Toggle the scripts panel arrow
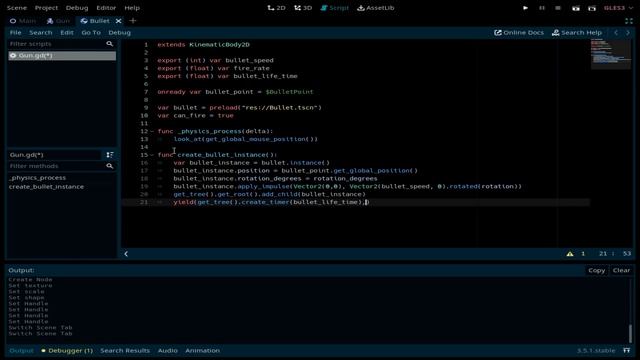Image resolution: width=640 pixels, height=360 pixels. [x=126, y=254]
